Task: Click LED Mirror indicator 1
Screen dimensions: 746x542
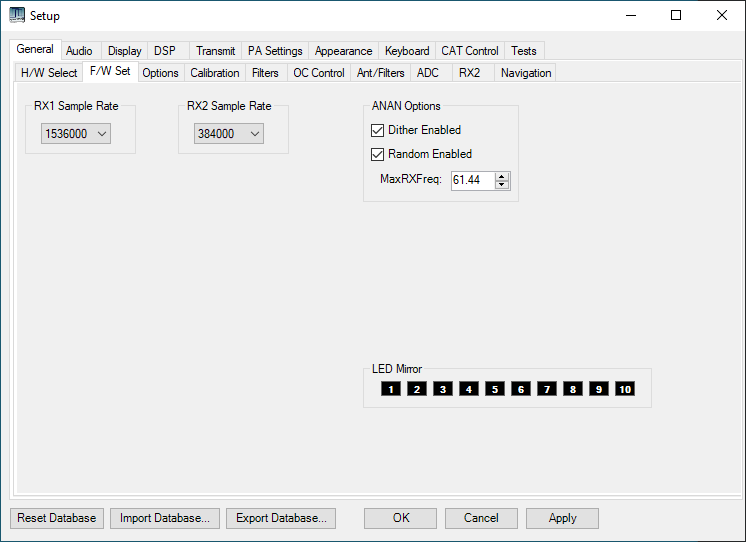Action: pyautogui.click(x=391, y=389)
